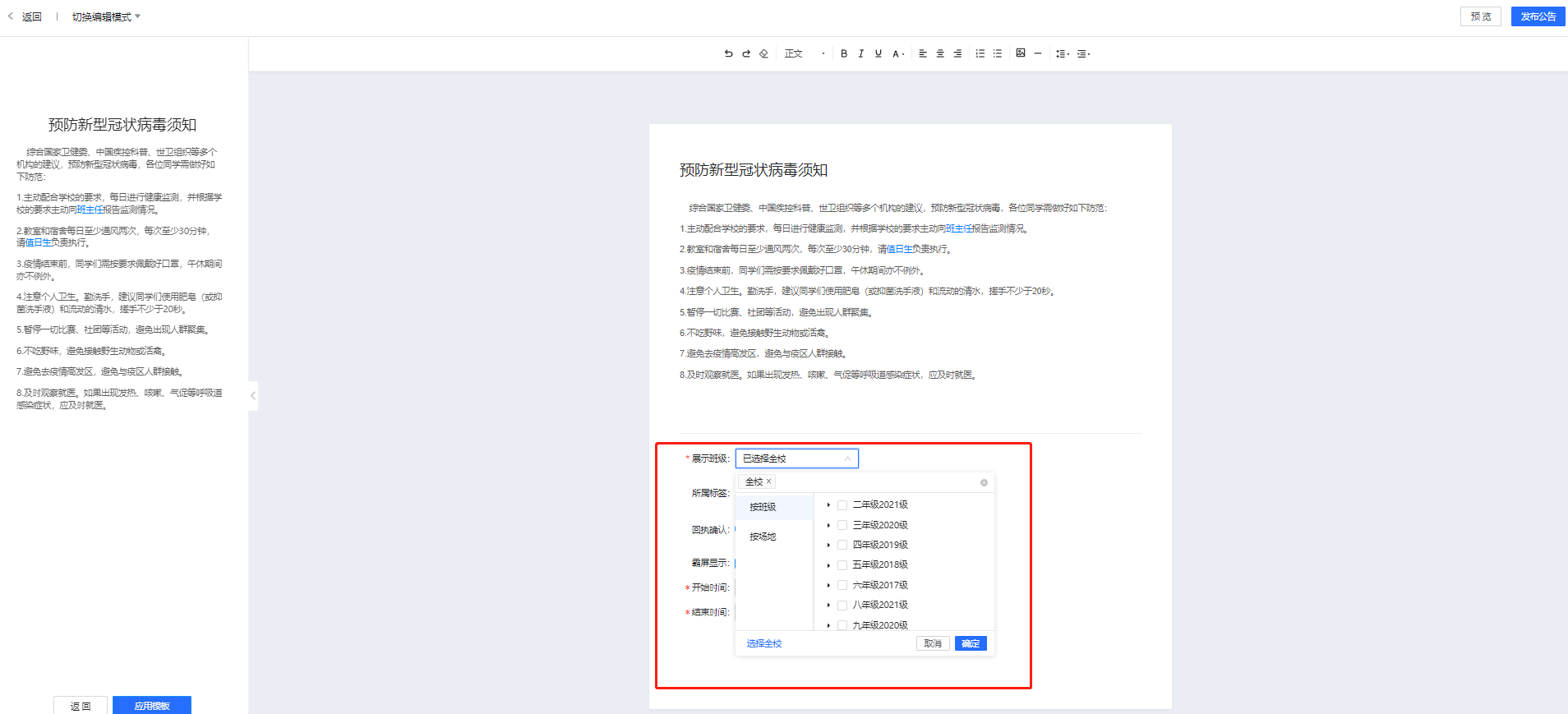The image size is (1568, 714).
Task: Center-align the text
Action: (940, 53)
